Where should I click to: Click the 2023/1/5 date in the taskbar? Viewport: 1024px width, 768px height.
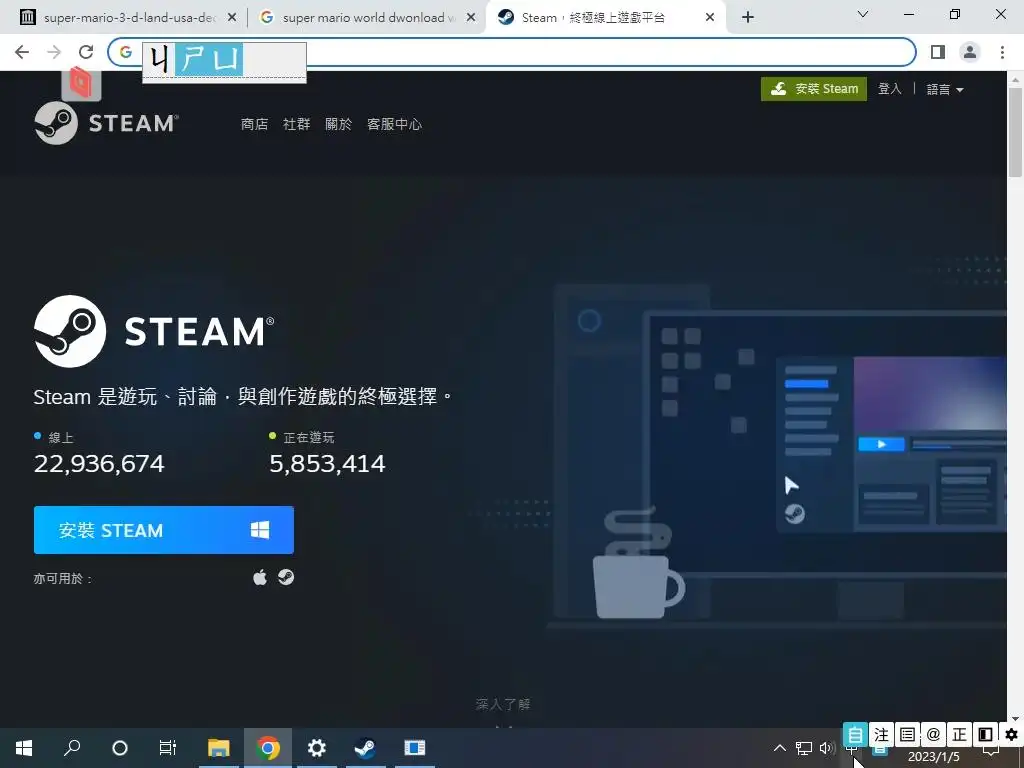click(x=933, y=757)
